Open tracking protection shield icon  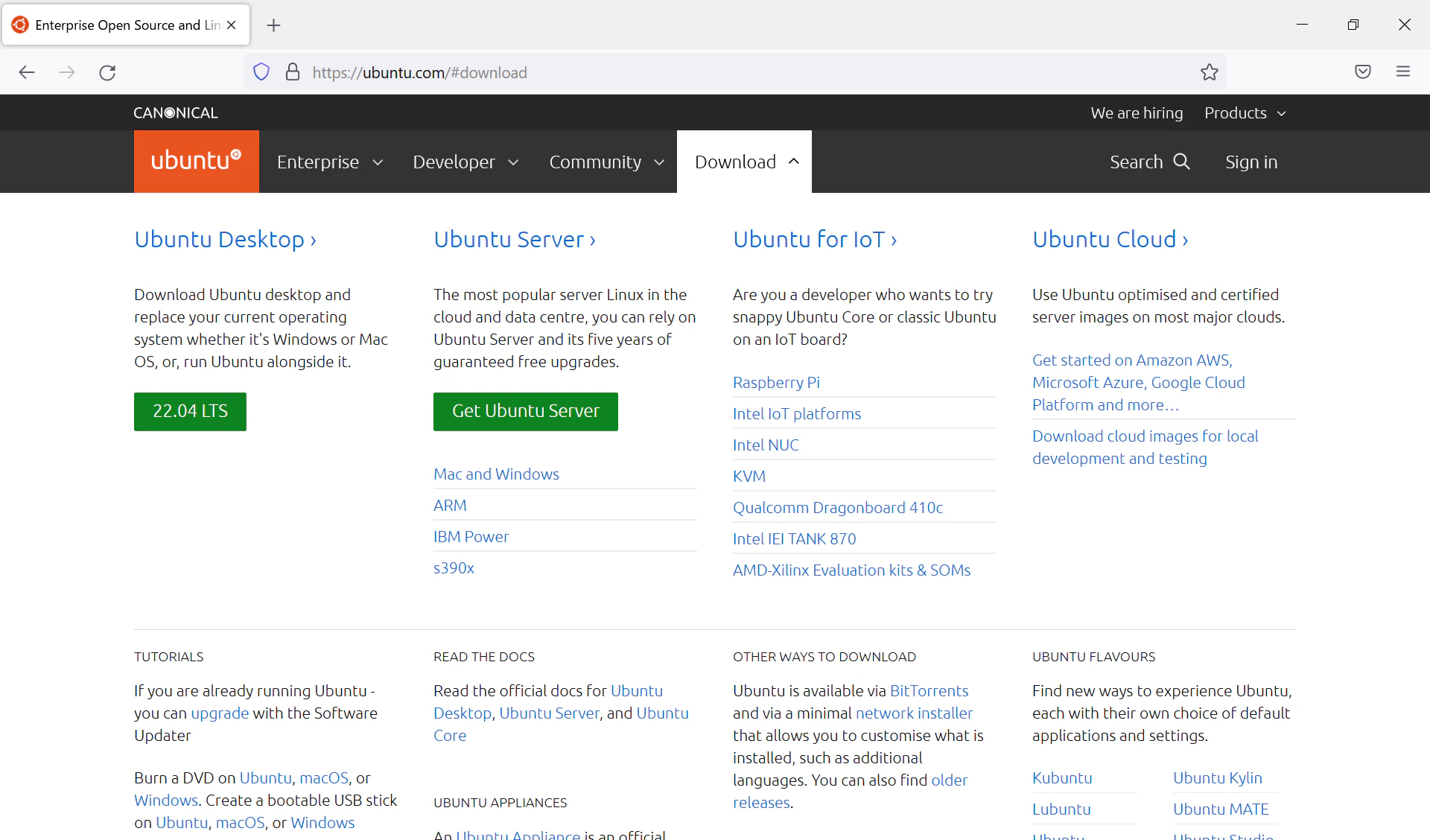point(261,72)
